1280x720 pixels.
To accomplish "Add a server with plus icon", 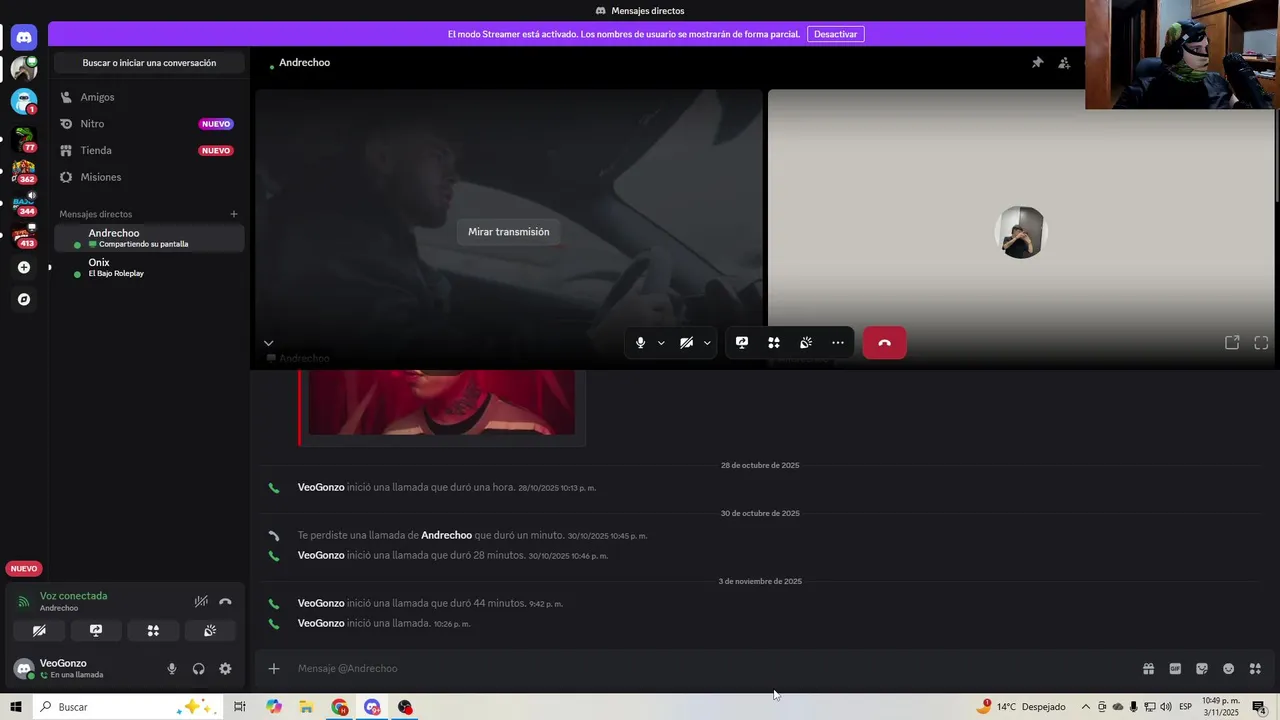I will pos(24,267).
